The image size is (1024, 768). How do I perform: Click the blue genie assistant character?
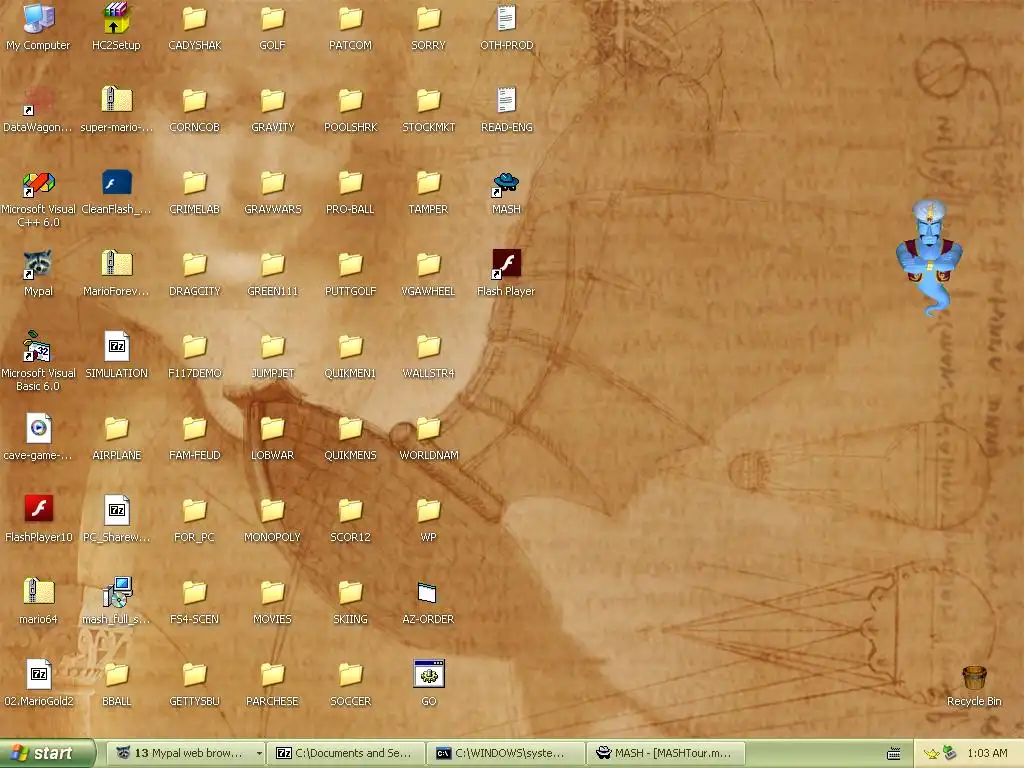(x=929, y=258)
